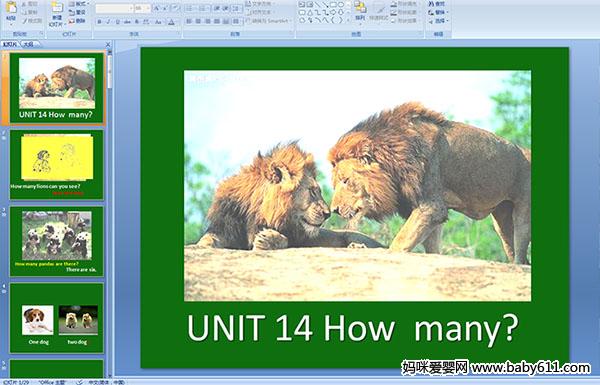Select the One dog two dog thumbnail
The height and width of the screenshot is (385, 600).
coord(57,318)
